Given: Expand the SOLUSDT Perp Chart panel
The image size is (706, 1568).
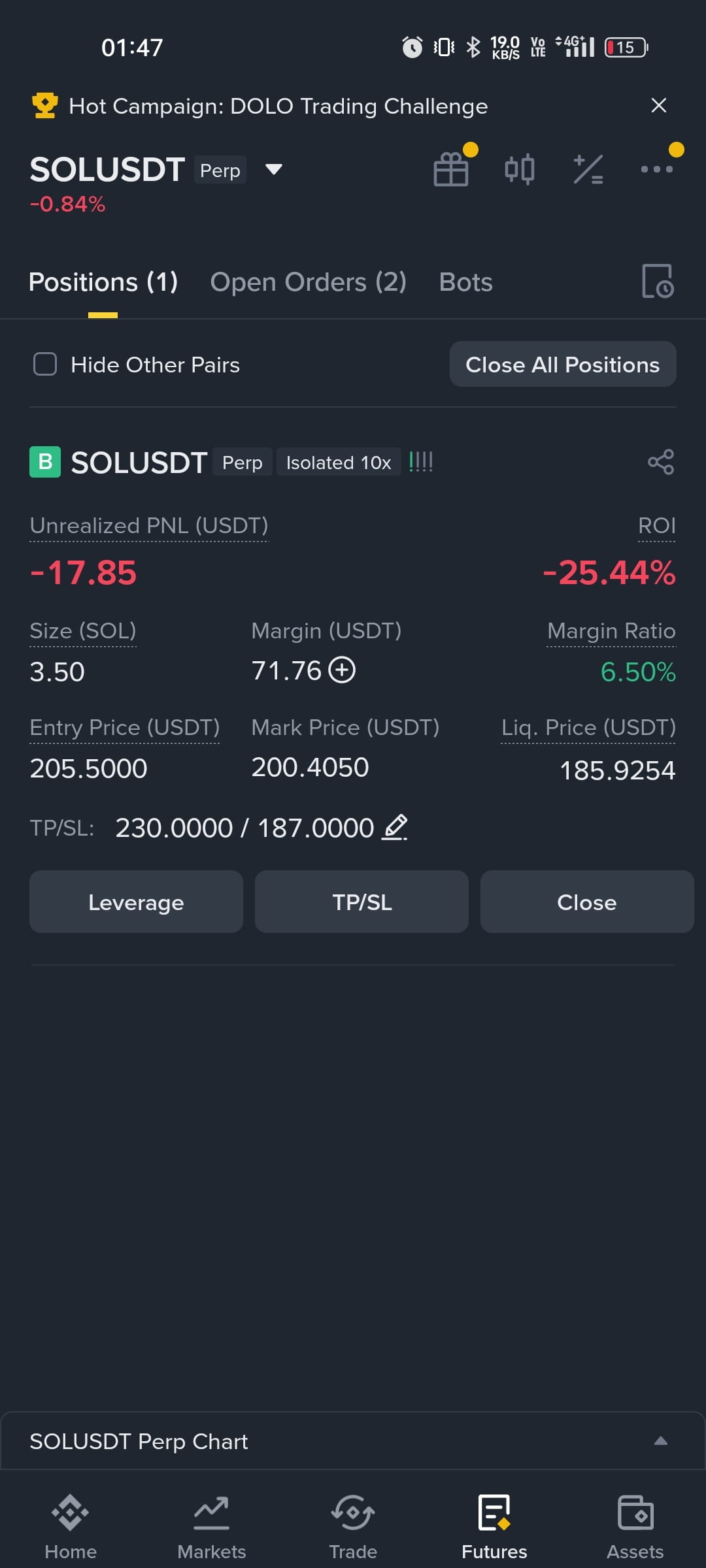Looking at the screenshot, I should coord(661,1441).
